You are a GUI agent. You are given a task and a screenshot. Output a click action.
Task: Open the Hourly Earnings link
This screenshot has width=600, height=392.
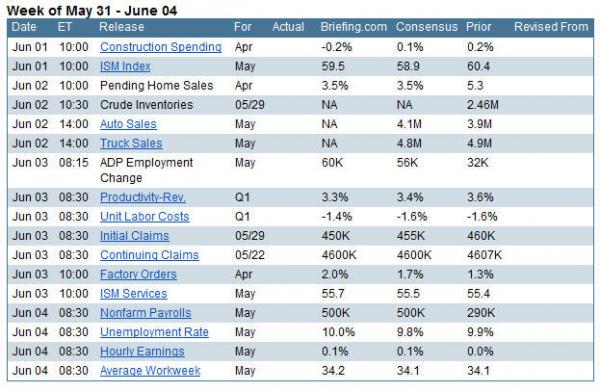[142, 351]
